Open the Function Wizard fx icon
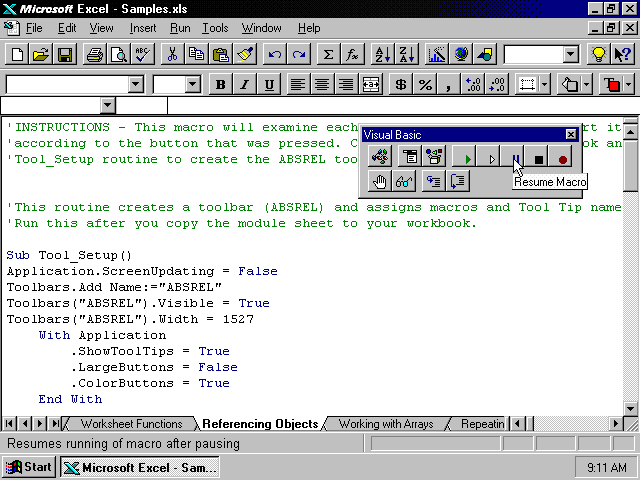 click(x=352, y=54)
